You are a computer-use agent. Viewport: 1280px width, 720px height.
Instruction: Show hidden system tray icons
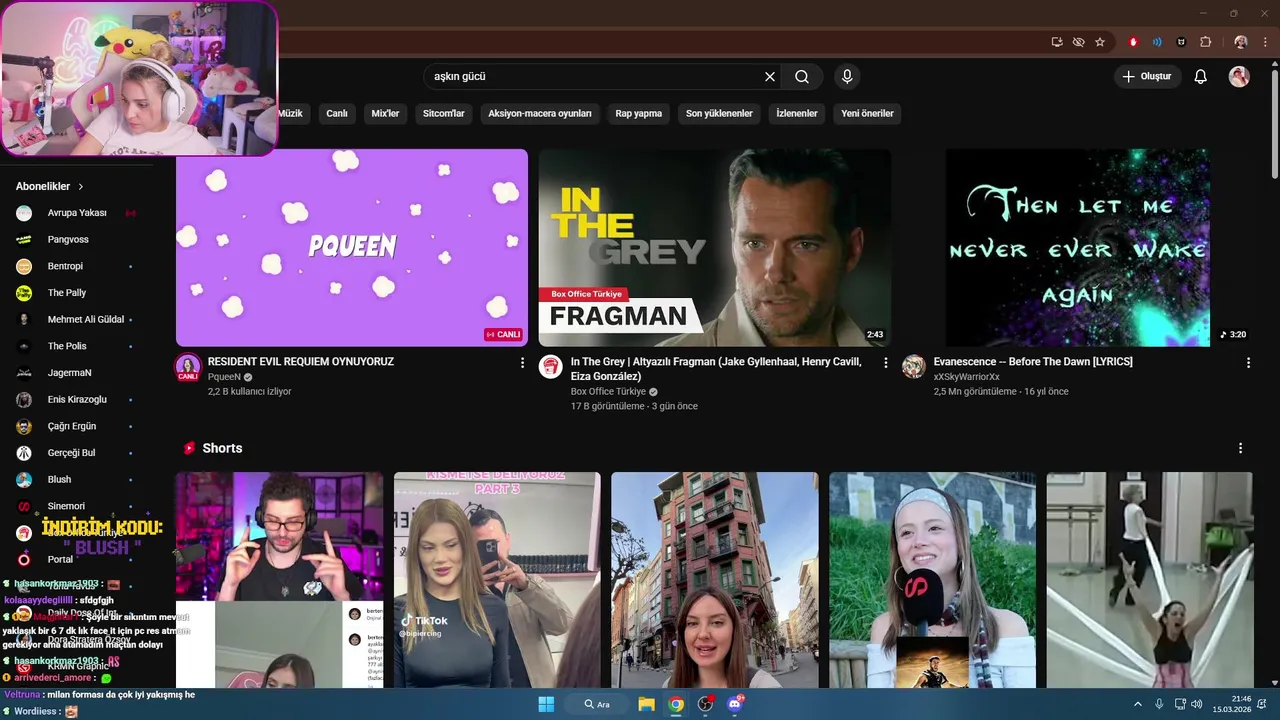pyautogui.click(x=1137, y=704)
